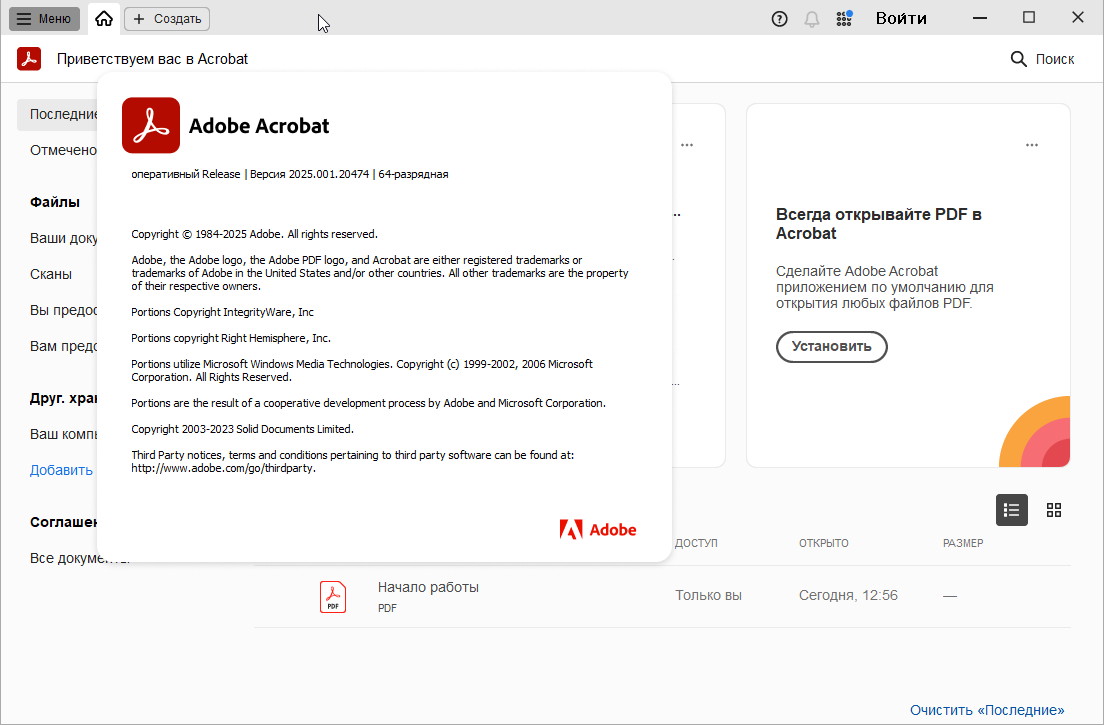1104x725 pixels.
Task: Switch to grid view icon
Action: coord(1054,510)
